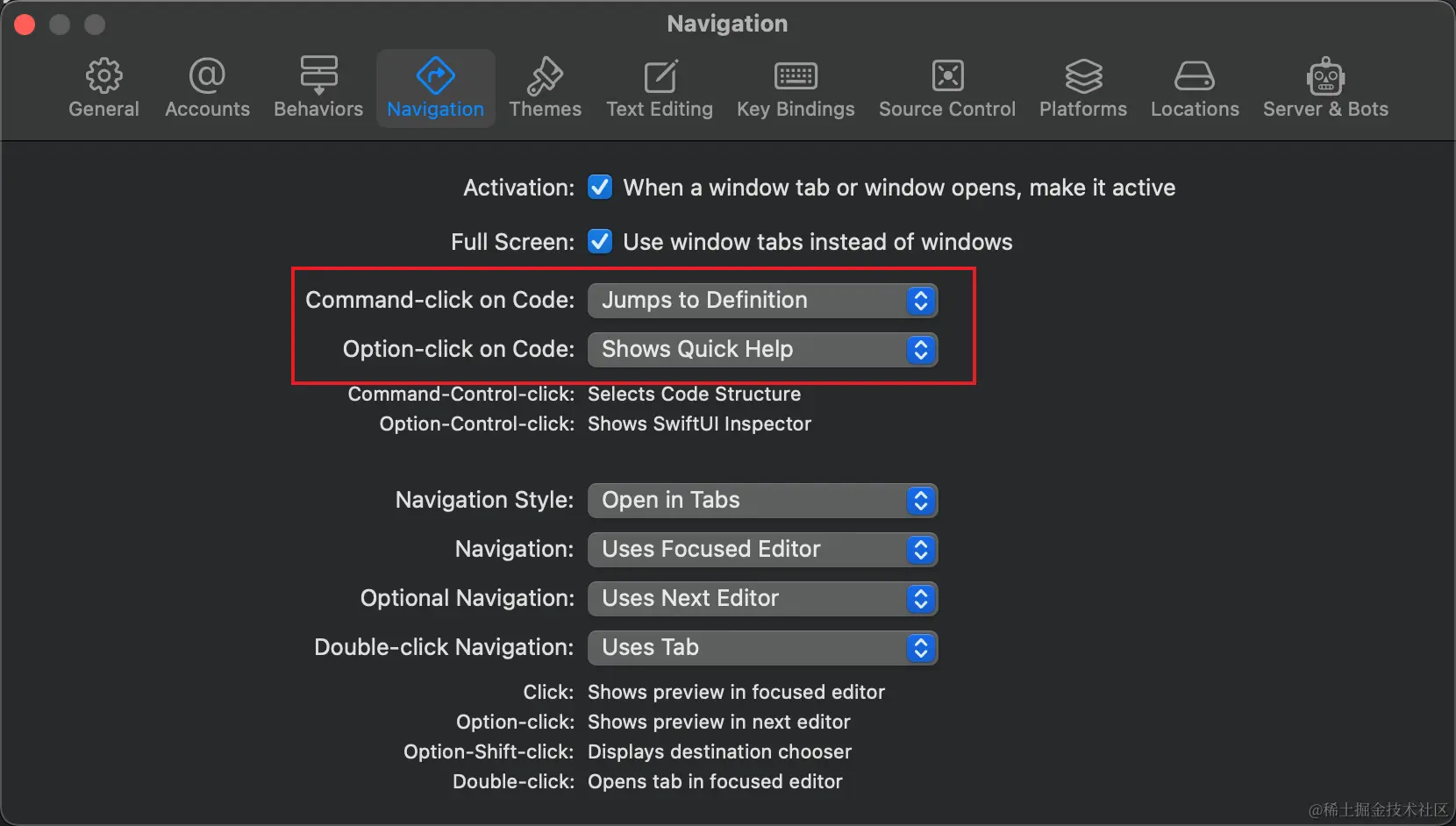
Task: Open the Locations drive icon
Action: 1195,76
